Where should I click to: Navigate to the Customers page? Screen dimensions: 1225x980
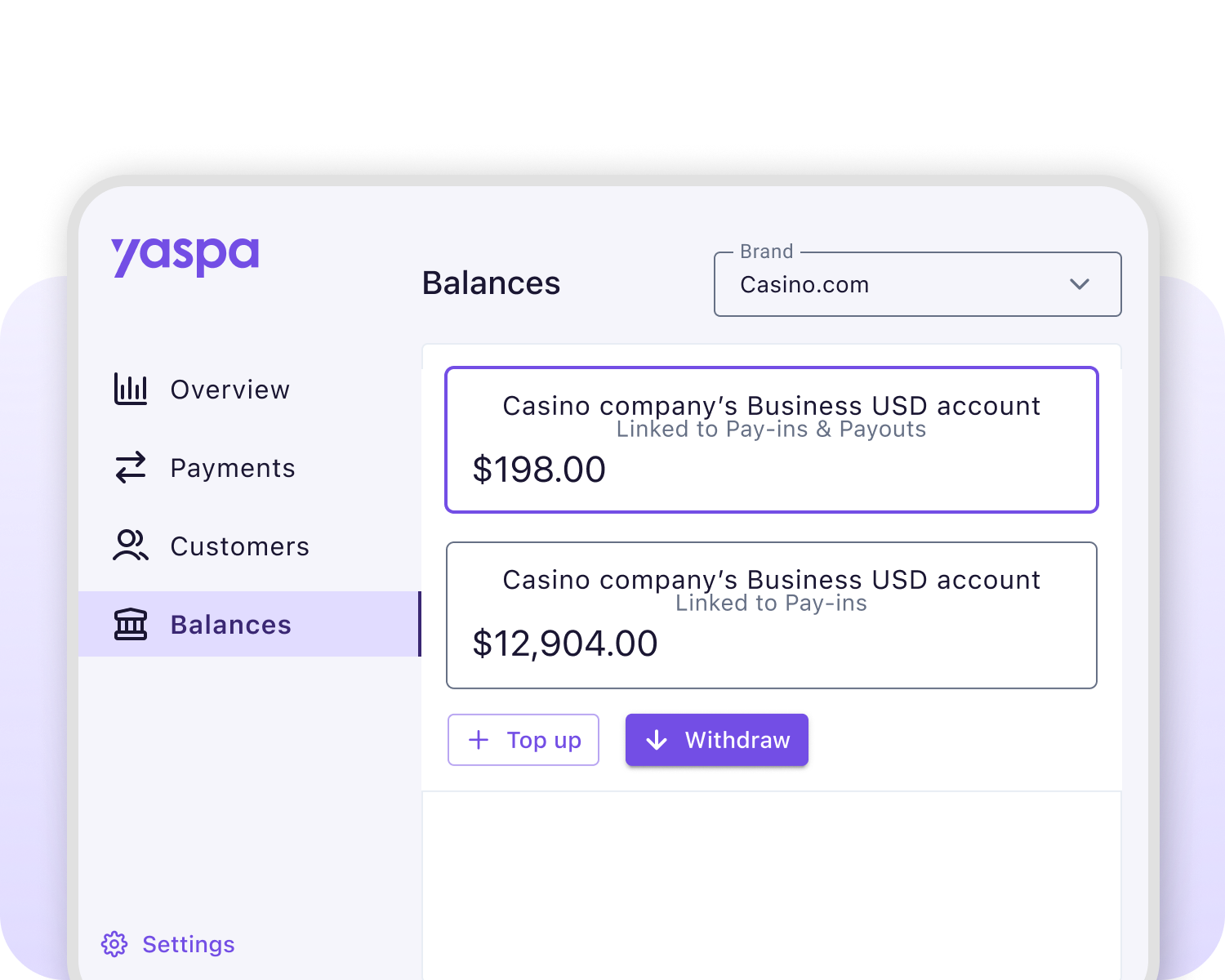(239, 546)
